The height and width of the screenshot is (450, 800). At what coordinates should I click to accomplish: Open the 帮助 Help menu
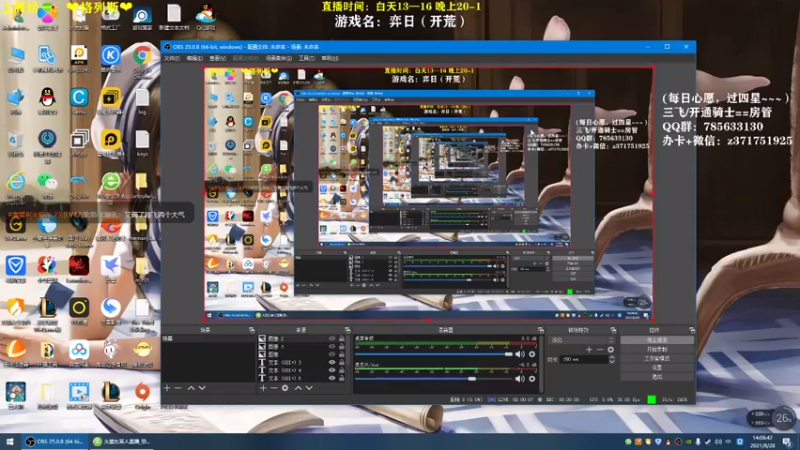tap(330, 59)
